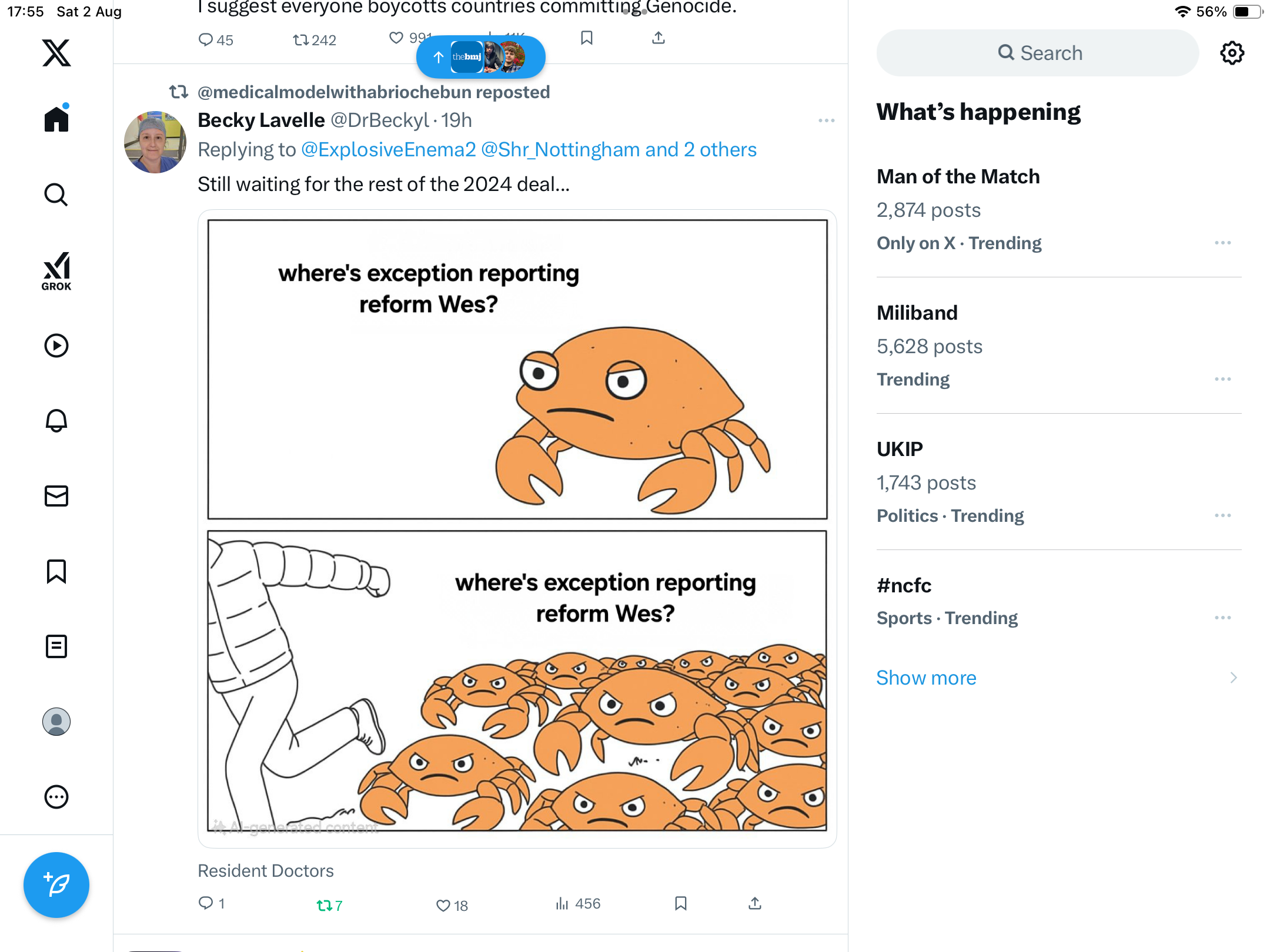
Task: Bookmark the Resident Doctors post
Action: (x=681, y=904)
